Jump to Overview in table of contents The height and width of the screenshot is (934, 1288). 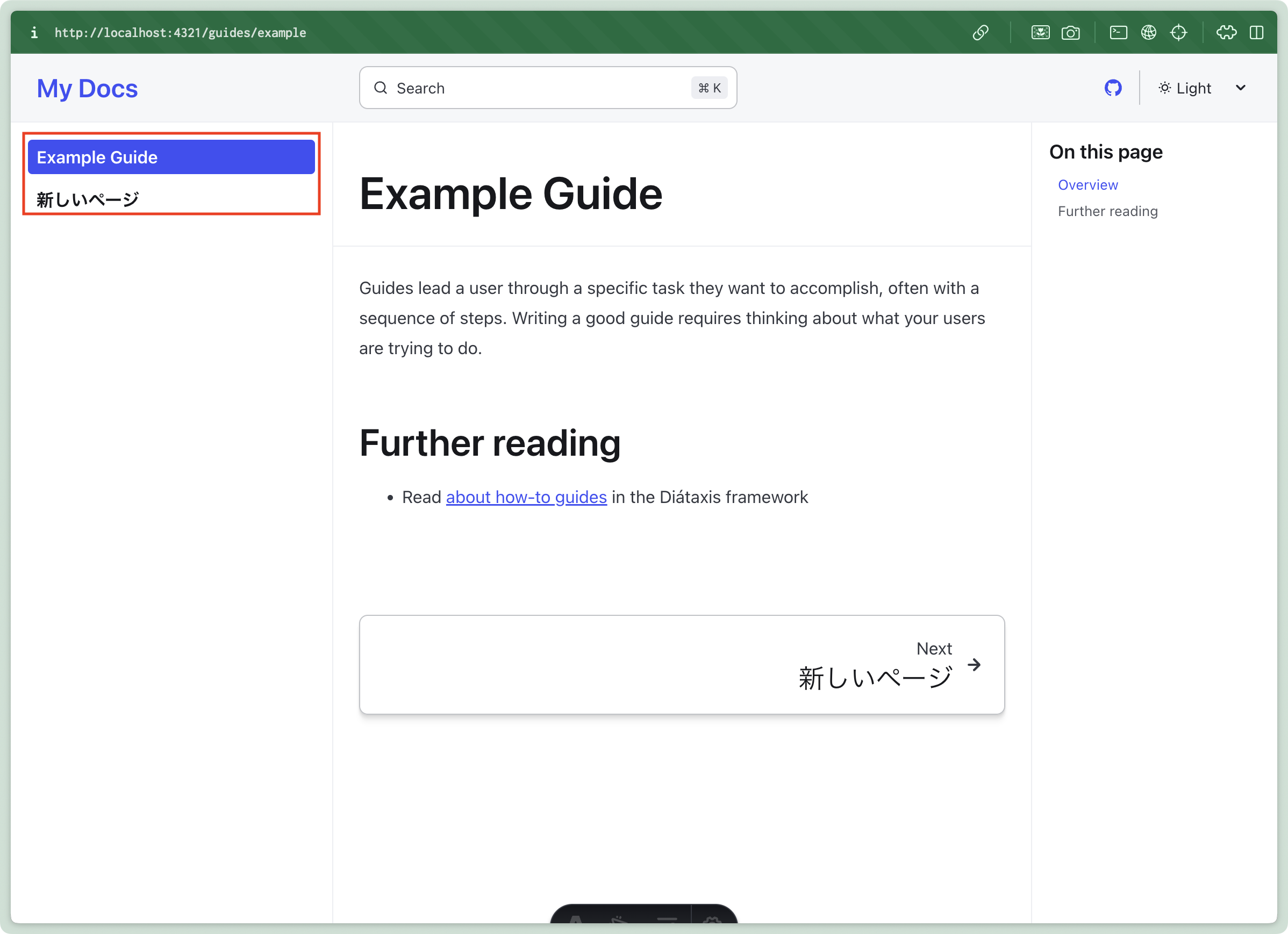(x=1087, y=184)
